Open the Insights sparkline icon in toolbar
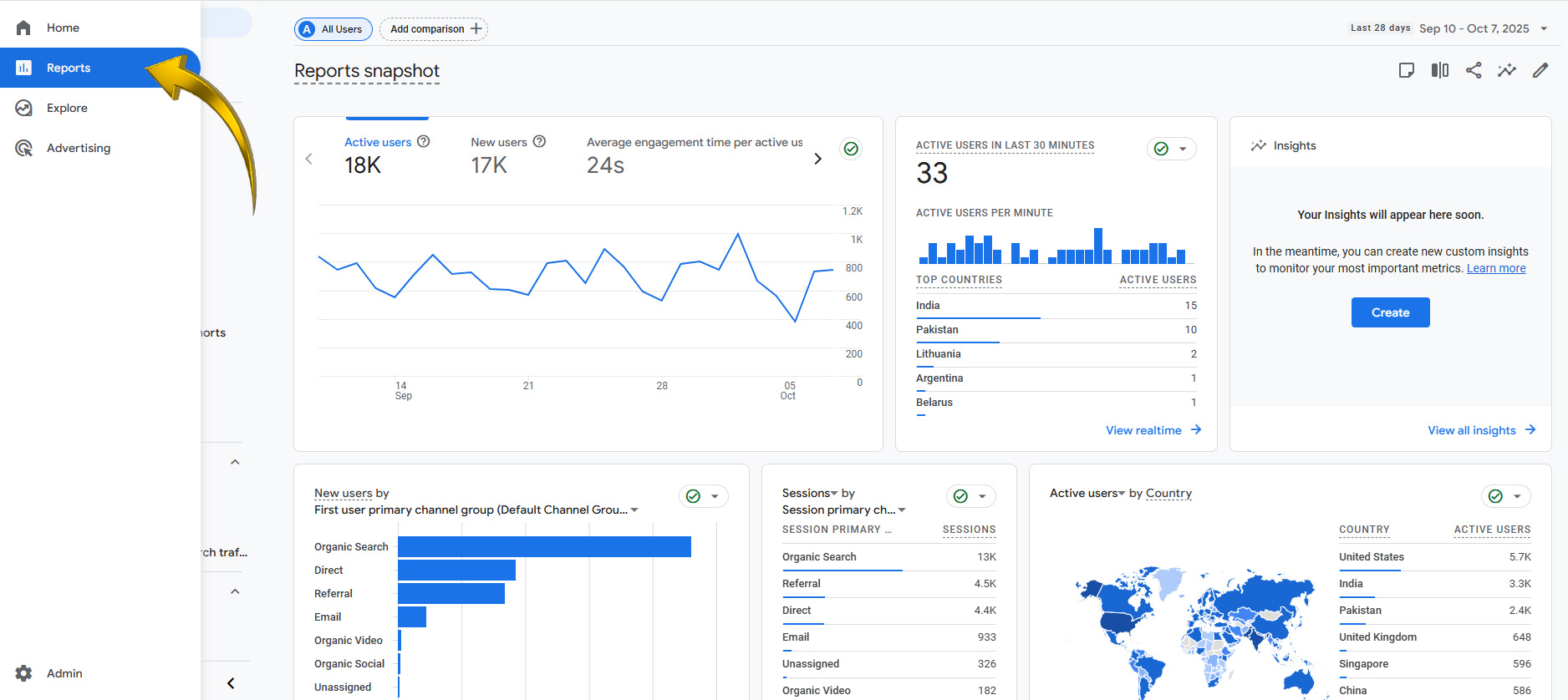 pos(1506,70)
